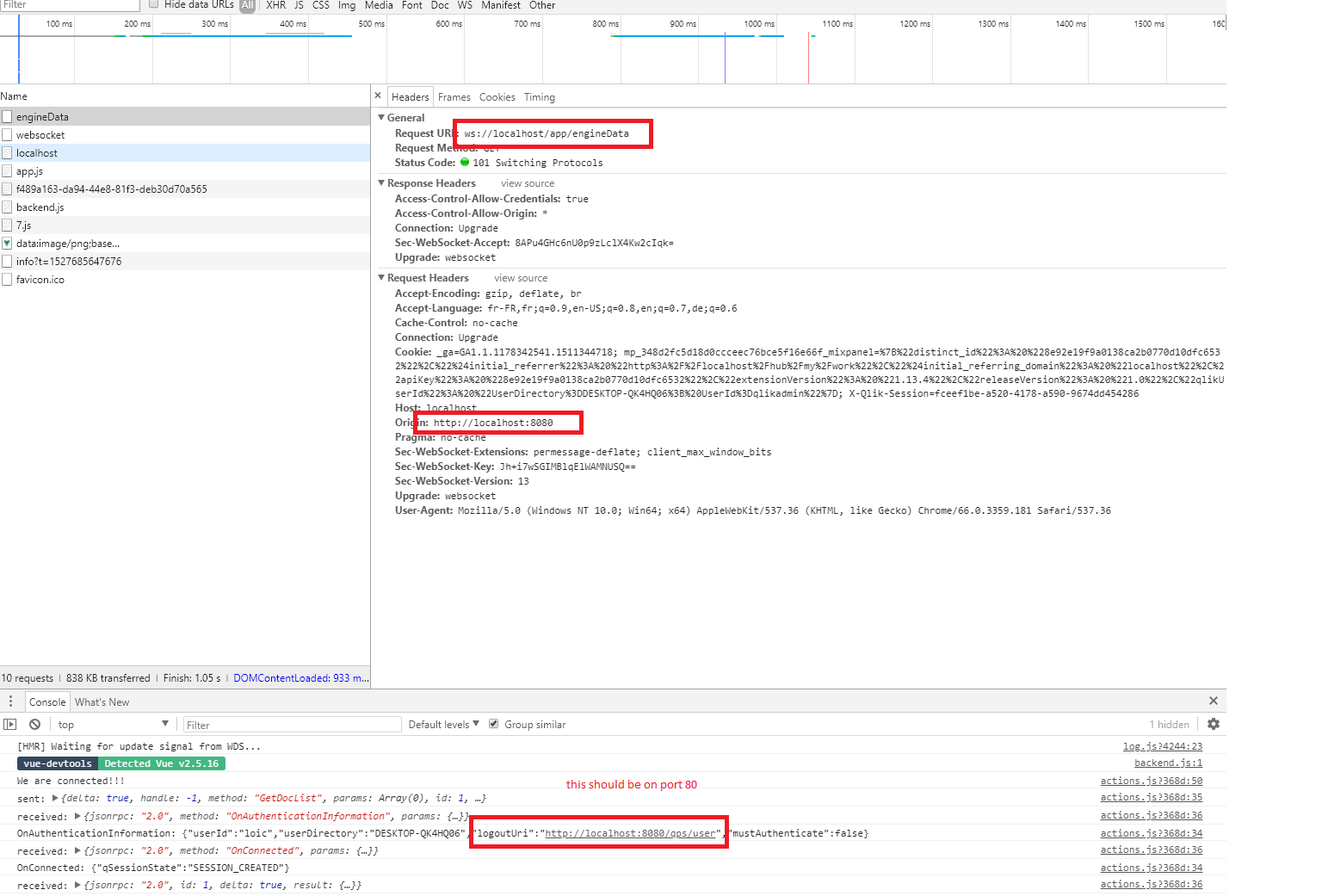The width and height of the screenshot is (1322, 896).
Task: Disable Group similar console messages
Action: [493, 724]
